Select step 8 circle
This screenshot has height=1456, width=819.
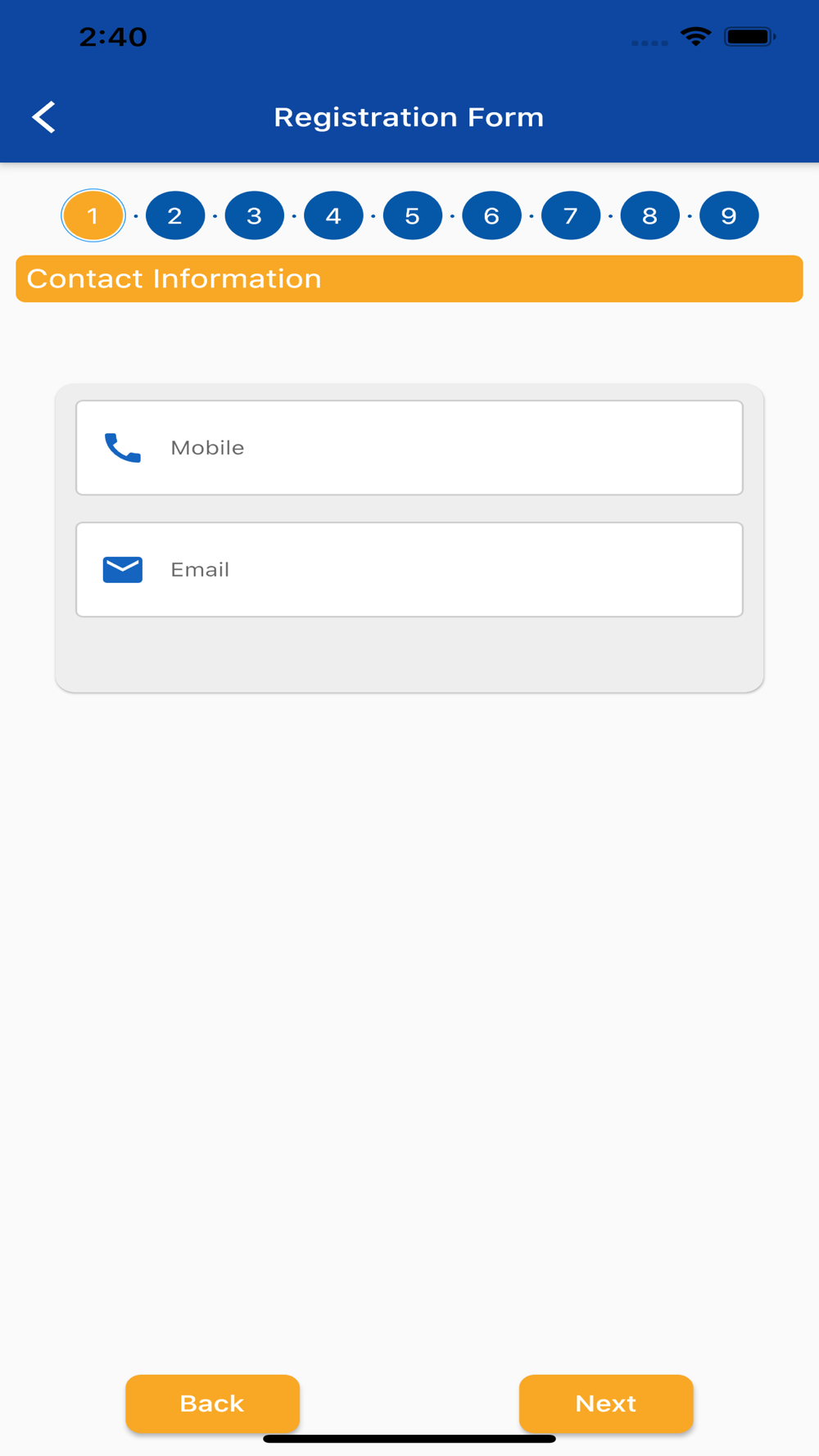click(x=649, y=215)
